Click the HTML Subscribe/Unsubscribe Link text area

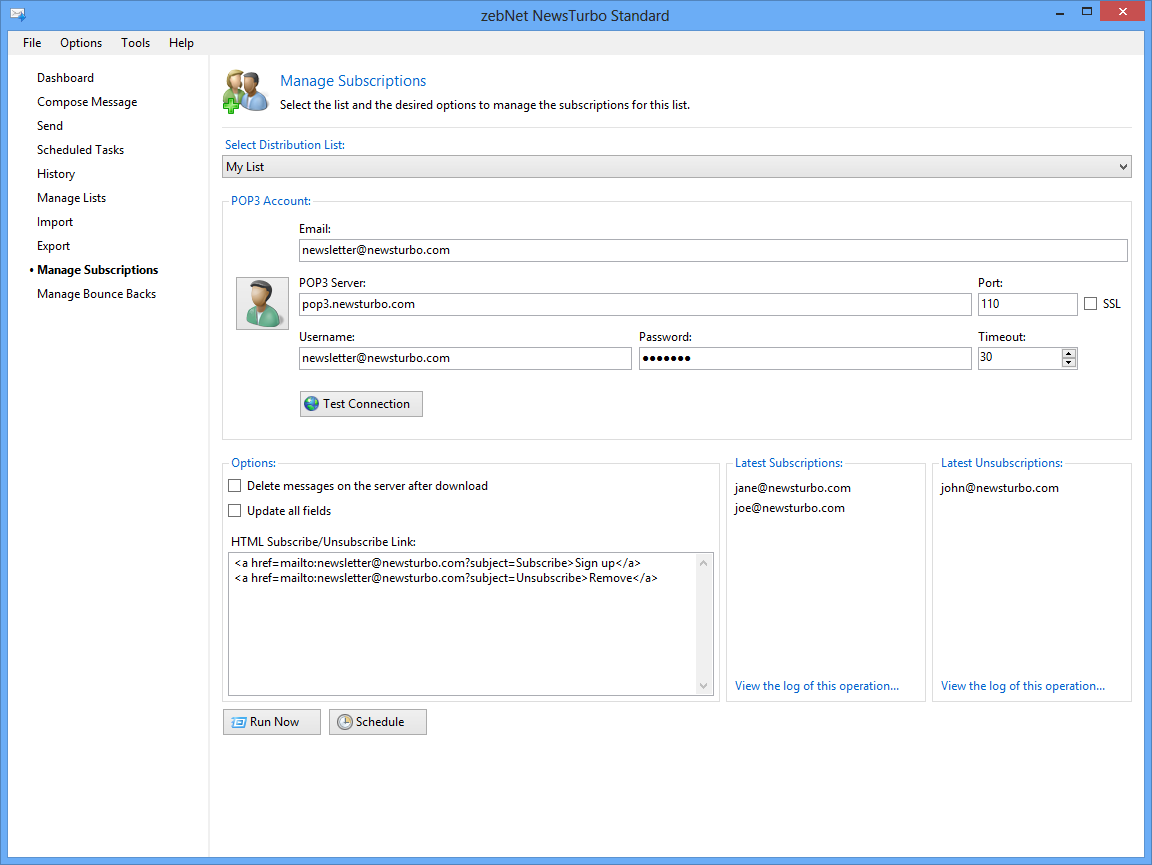462,624
